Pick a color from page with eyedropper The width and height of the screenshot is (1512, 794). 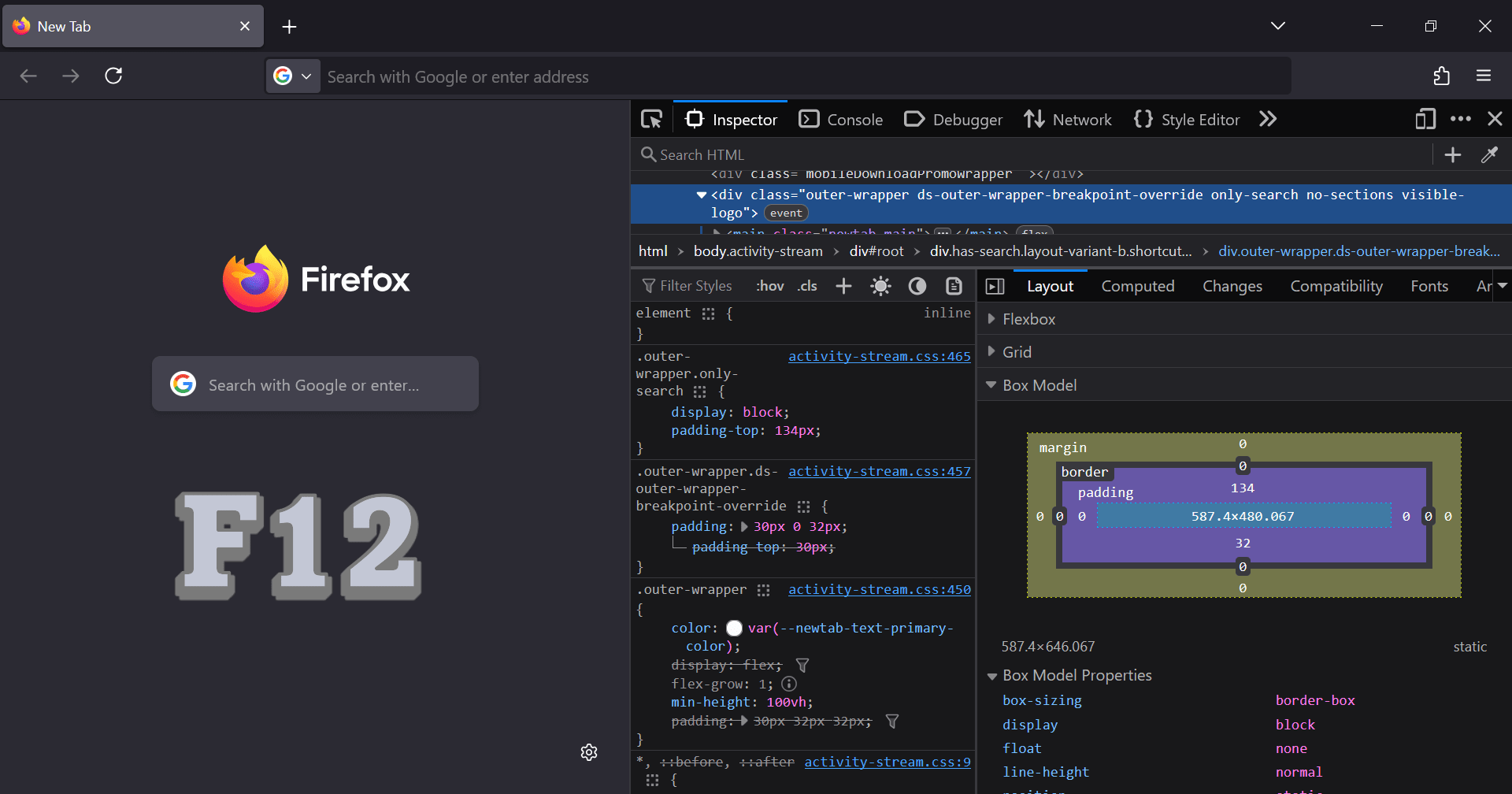coord(1489,155)
